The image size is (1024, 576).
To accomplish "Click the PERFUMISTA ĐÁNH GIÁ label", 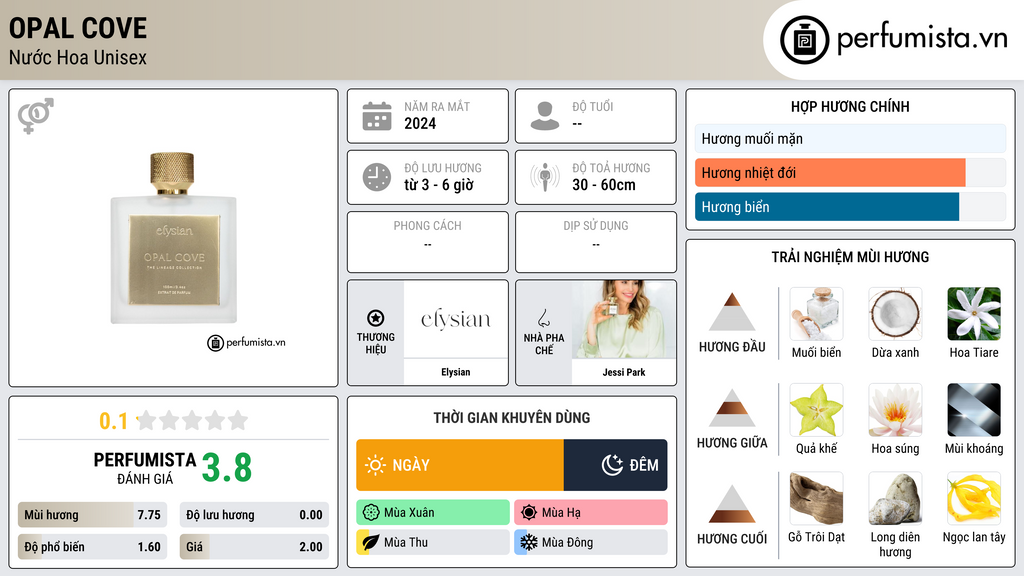I will click(x=145, y=469).
